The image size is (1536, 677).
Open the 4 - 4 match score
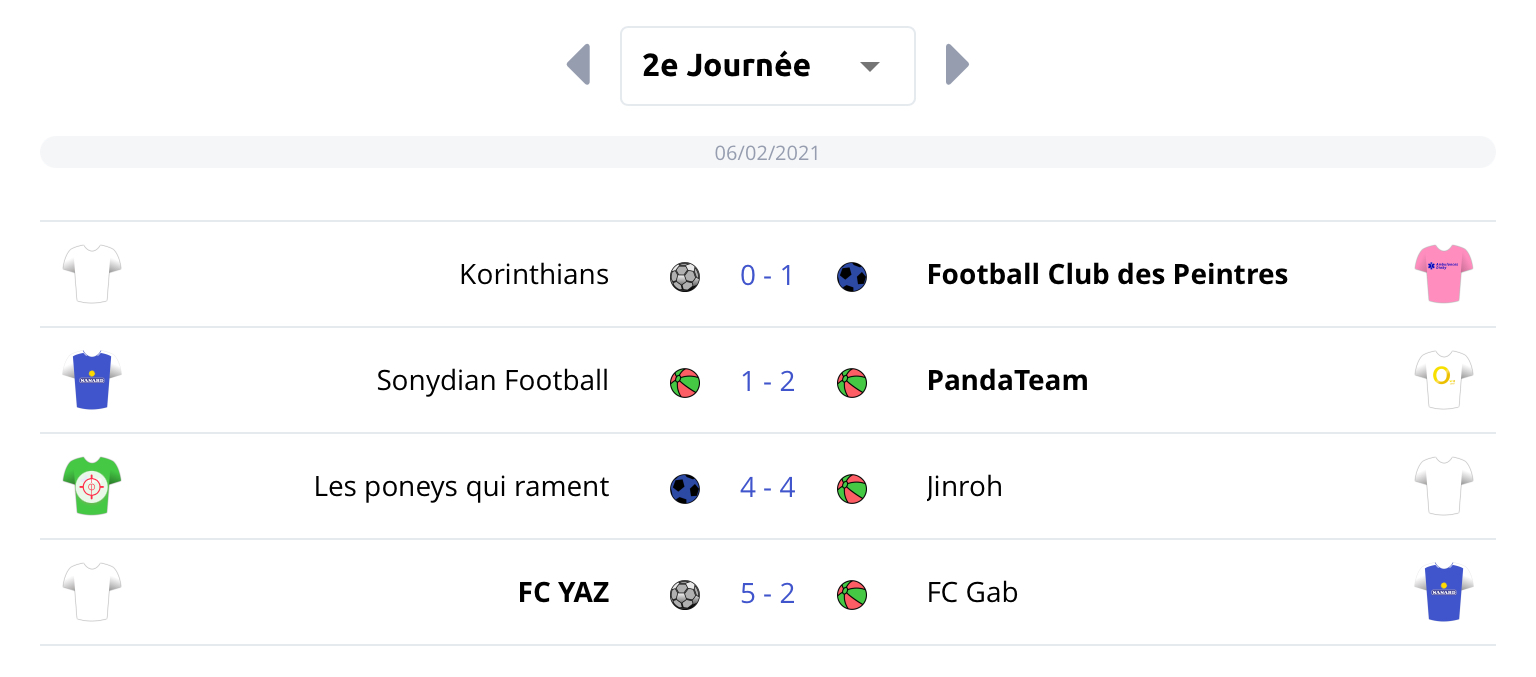767,487
